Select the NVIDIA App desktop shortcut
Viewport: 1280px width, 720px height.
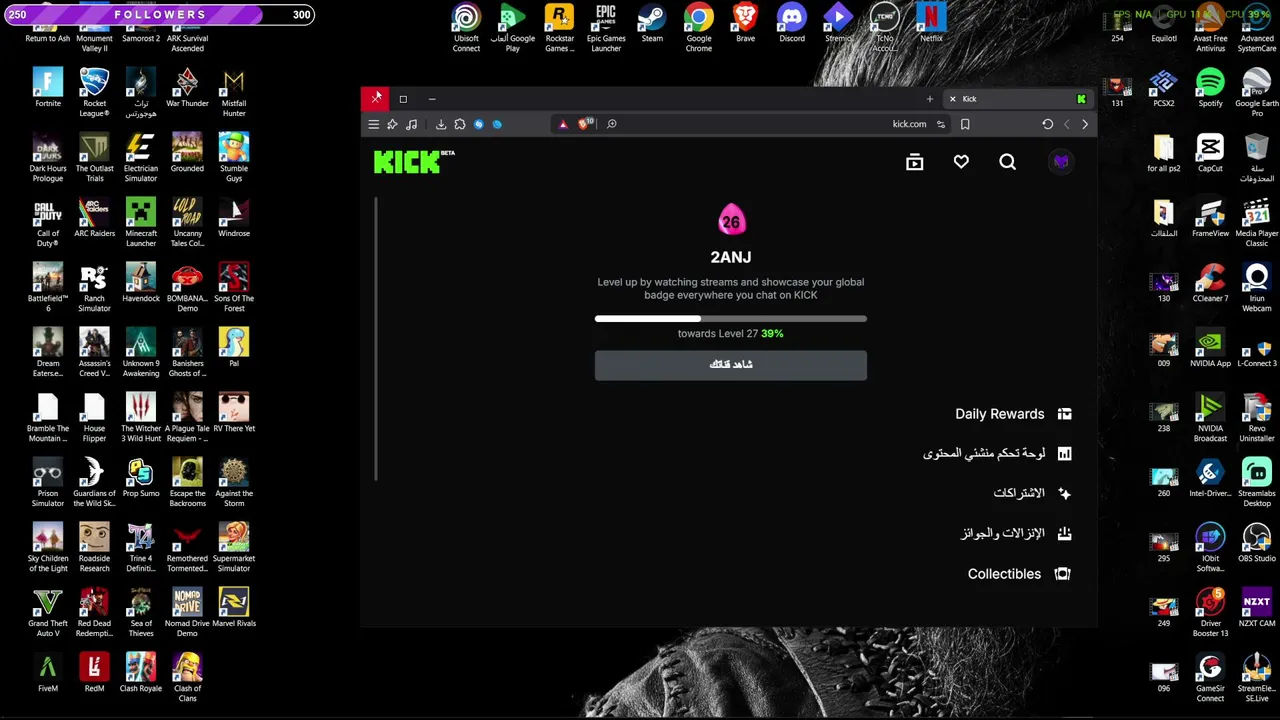pos(1210,348)
